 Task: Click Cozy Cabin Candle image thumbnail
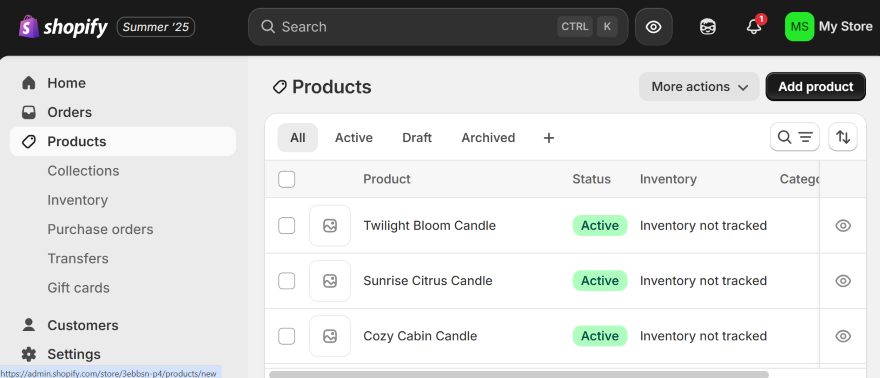tap(330, 336)
